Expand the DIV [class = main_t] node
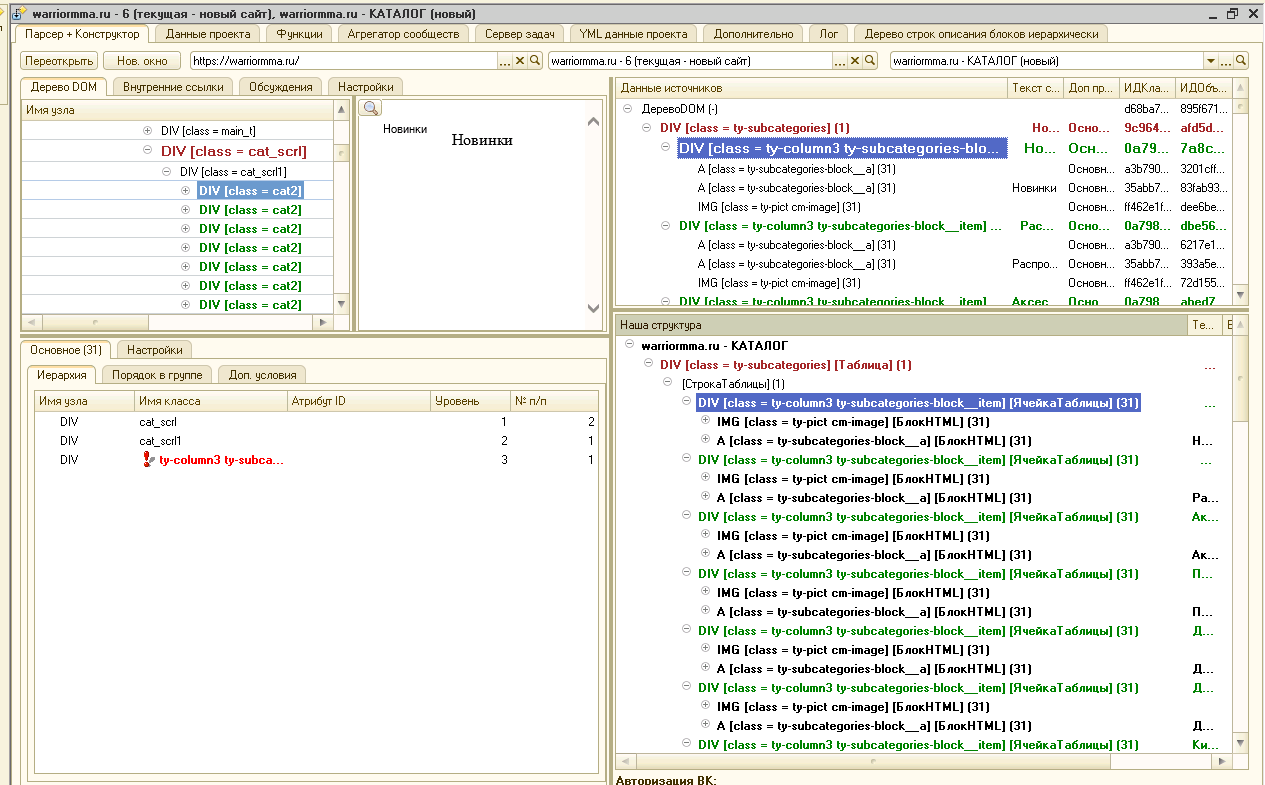This screenshot has width=1265, height=785. pyautogui.click(x=148, y=131)
